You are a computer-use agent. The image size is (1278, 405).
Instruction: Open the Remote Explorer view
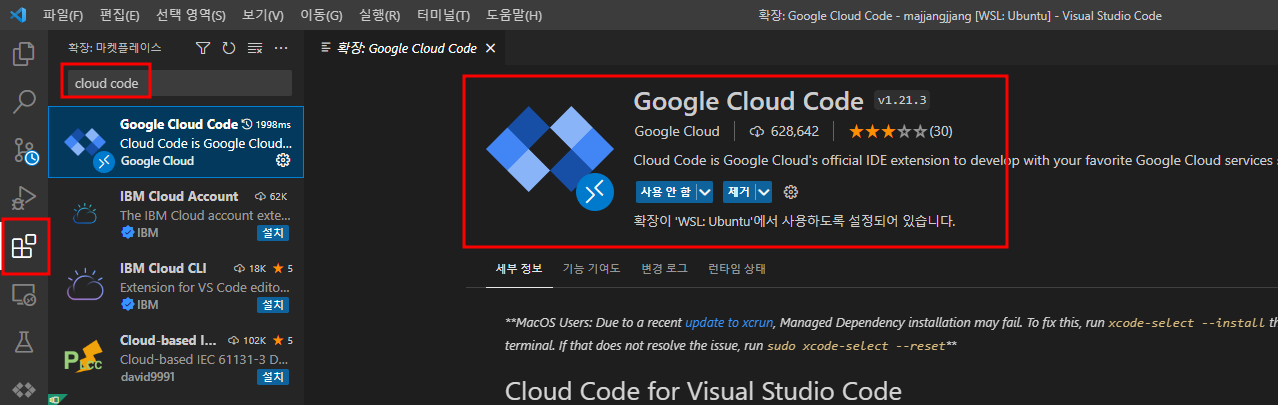24,294
